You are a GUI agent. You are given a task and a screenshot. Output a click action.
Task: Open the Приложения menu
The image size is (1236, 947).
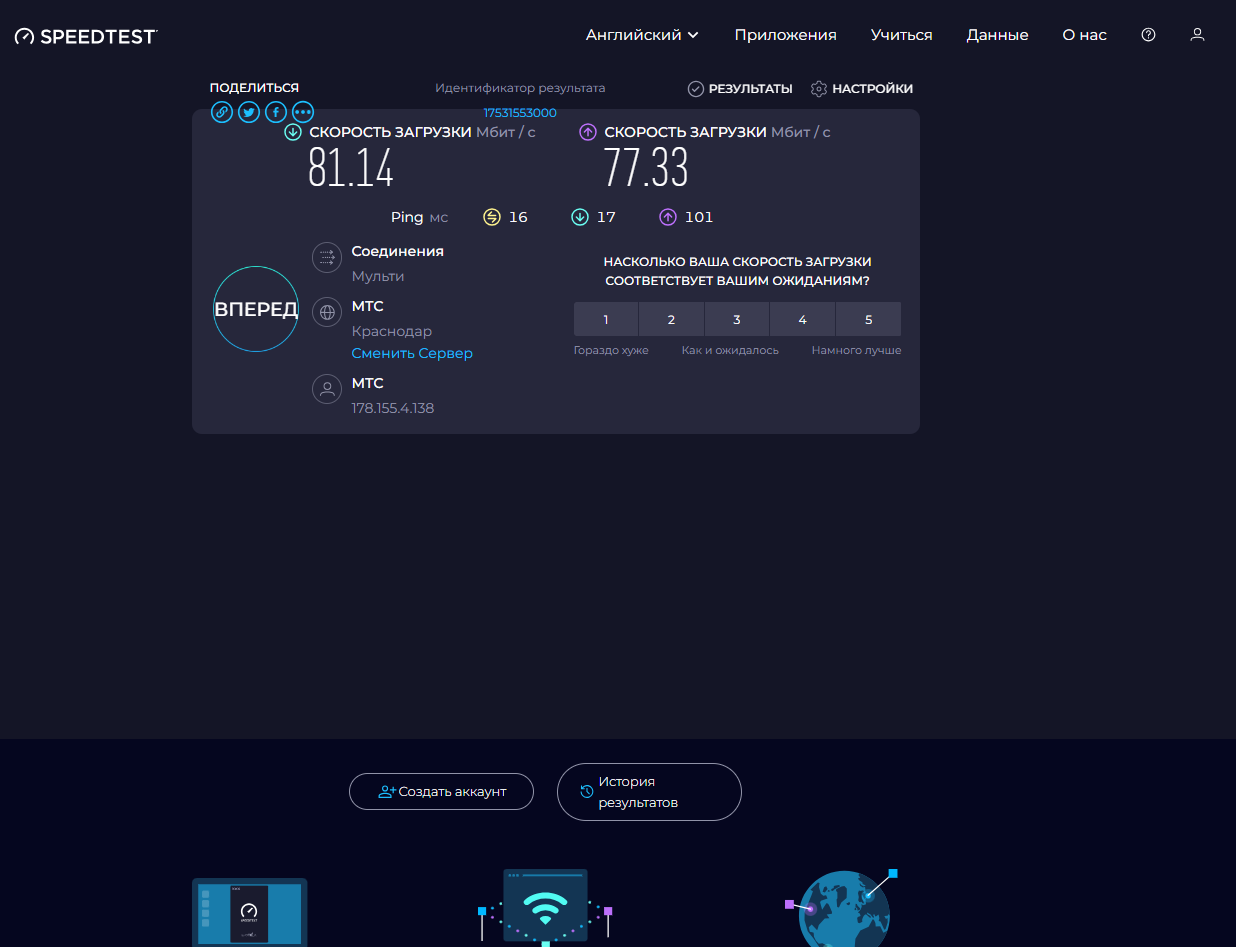[x=785, y=35]
